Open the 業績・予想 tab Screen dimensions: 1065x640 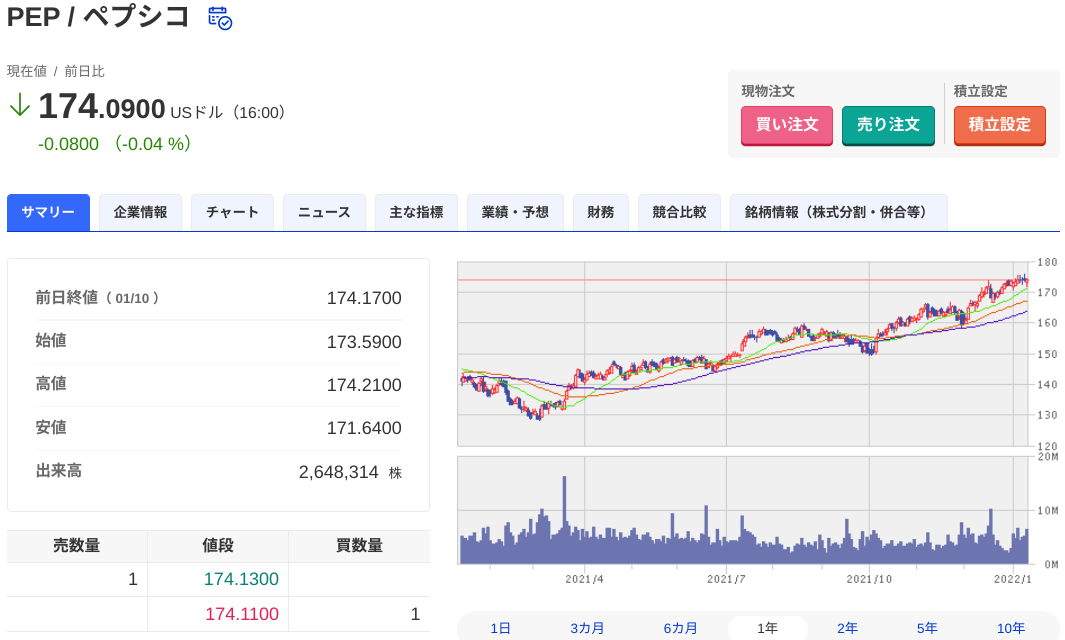(x=515, y=212)
